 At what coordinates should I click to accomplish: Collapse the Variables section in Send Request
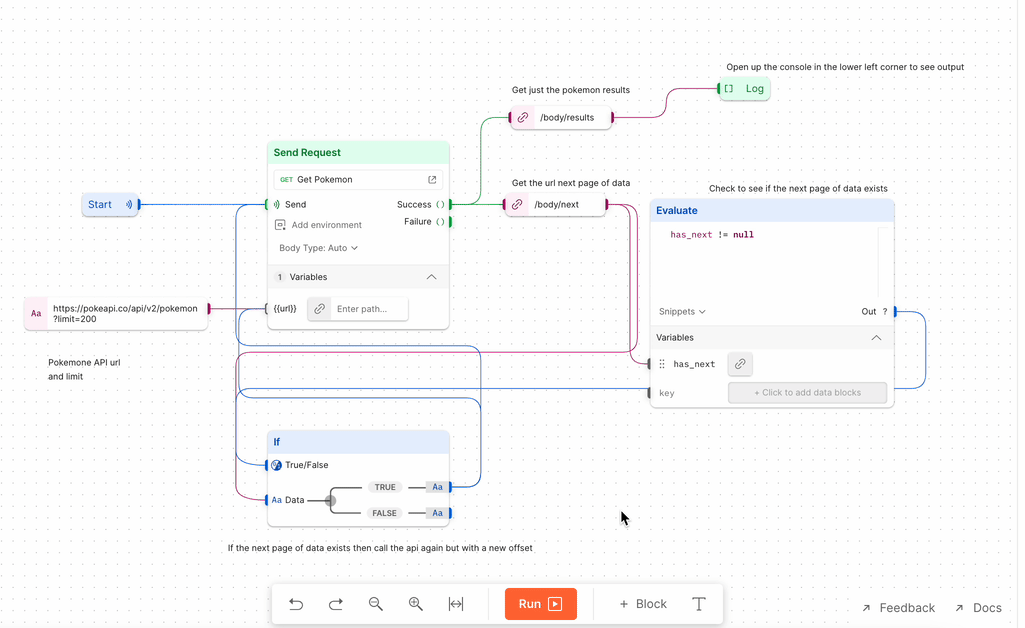click(x=431, y=277)
